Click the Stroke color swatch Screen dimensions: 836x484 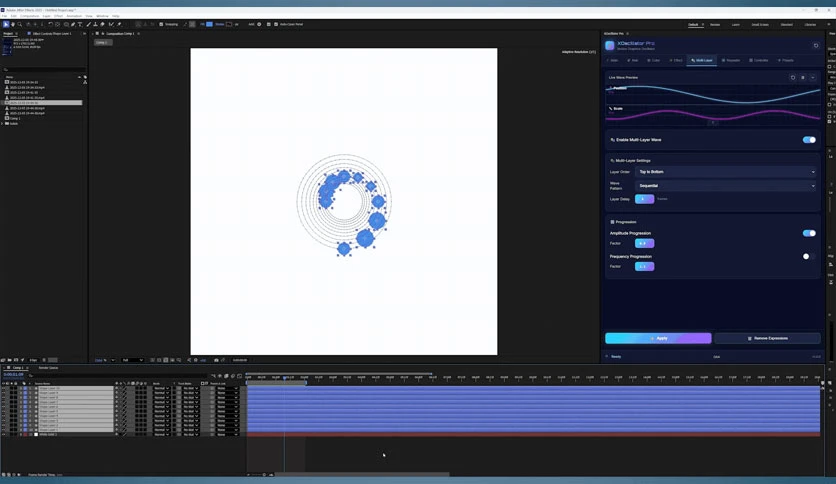tap(229, 24)
